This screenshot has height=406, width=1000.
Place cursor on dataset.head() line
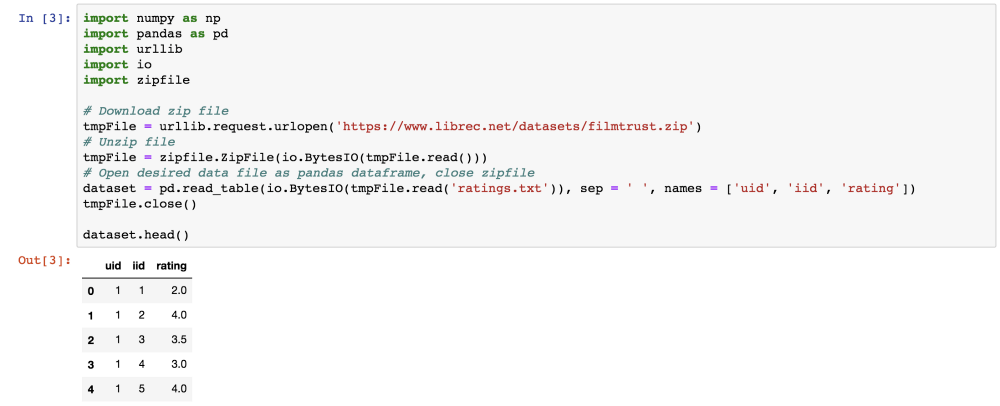click(136, 234)
